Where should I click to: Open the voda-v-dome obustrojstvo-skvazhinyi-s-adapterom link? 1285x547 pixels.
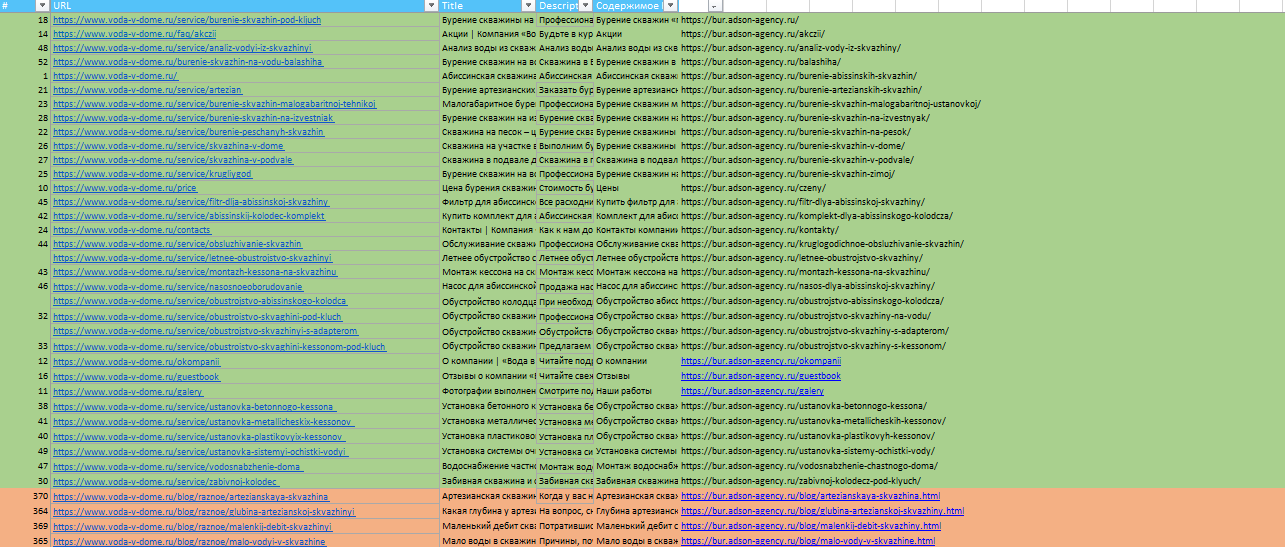pos(206,330)
